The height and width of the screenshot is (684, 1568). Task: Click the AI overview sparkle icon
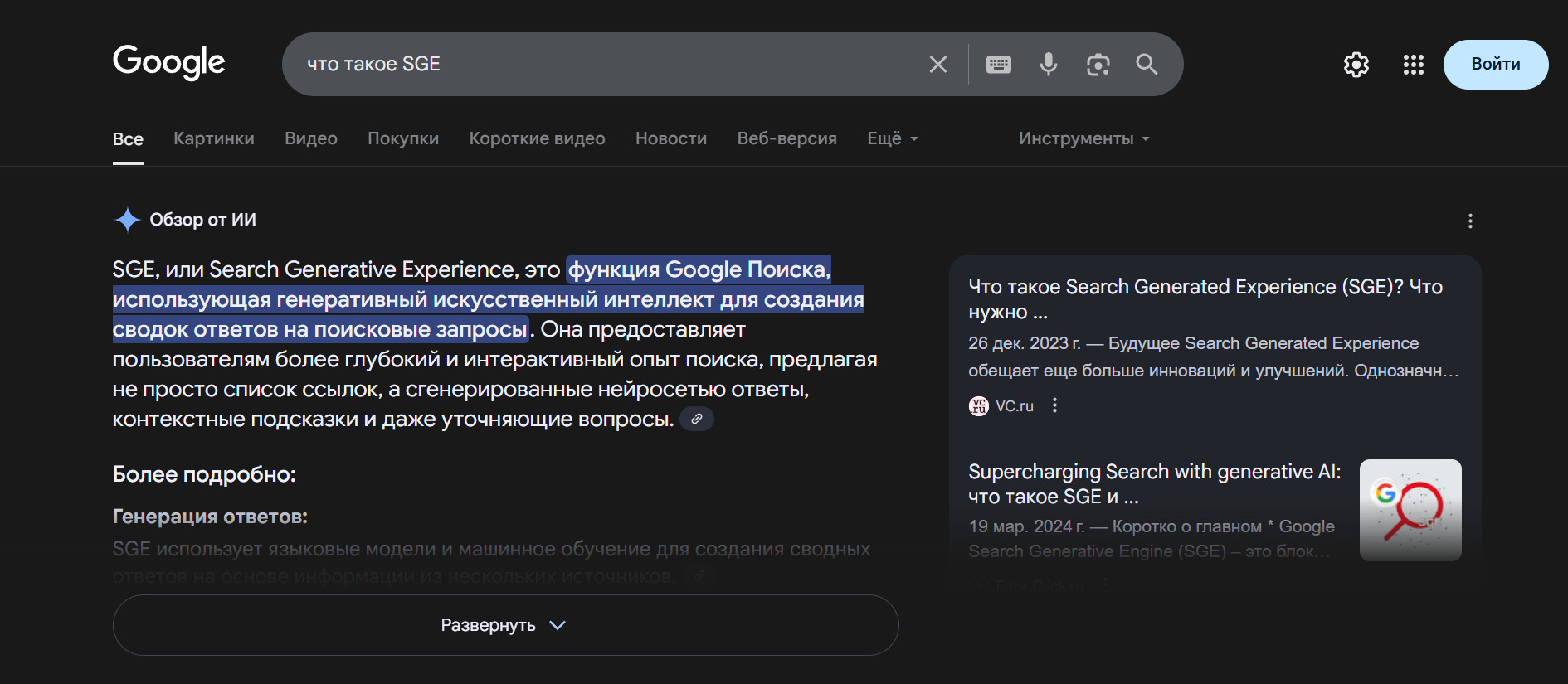point(127,220)
